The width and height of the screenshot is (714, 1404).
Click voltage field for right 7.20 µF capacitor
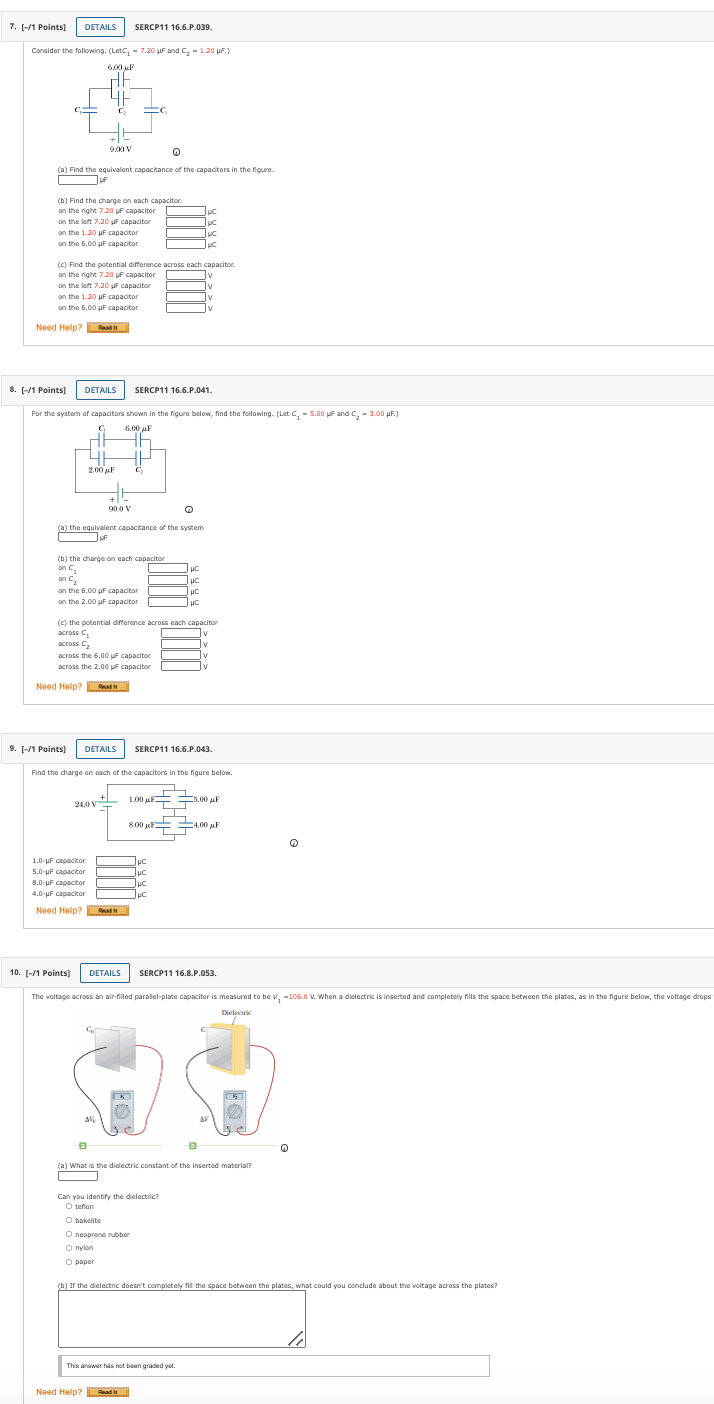pos(186,275)
